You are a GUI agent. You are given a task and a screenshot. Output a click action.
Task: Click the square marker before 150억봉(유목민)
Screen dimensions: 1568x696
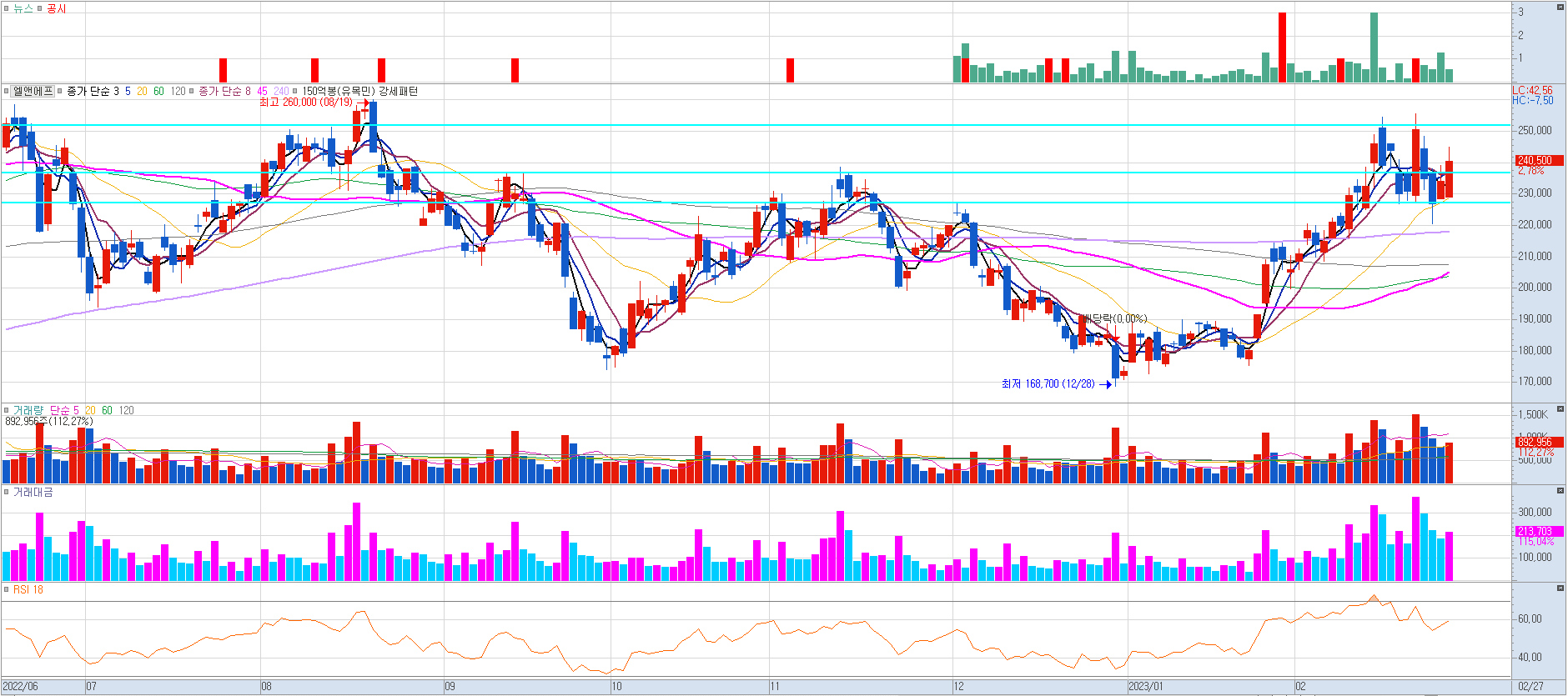click(295, 91)
